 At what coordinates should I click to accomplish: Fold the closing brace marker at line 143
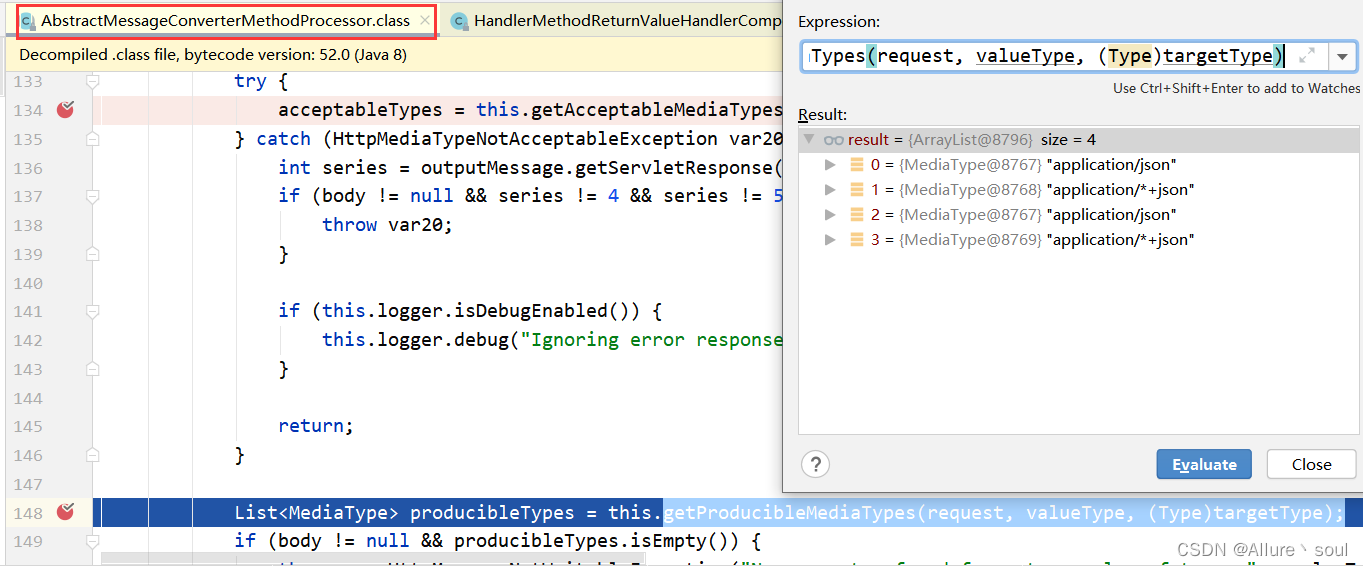[93, 369]
